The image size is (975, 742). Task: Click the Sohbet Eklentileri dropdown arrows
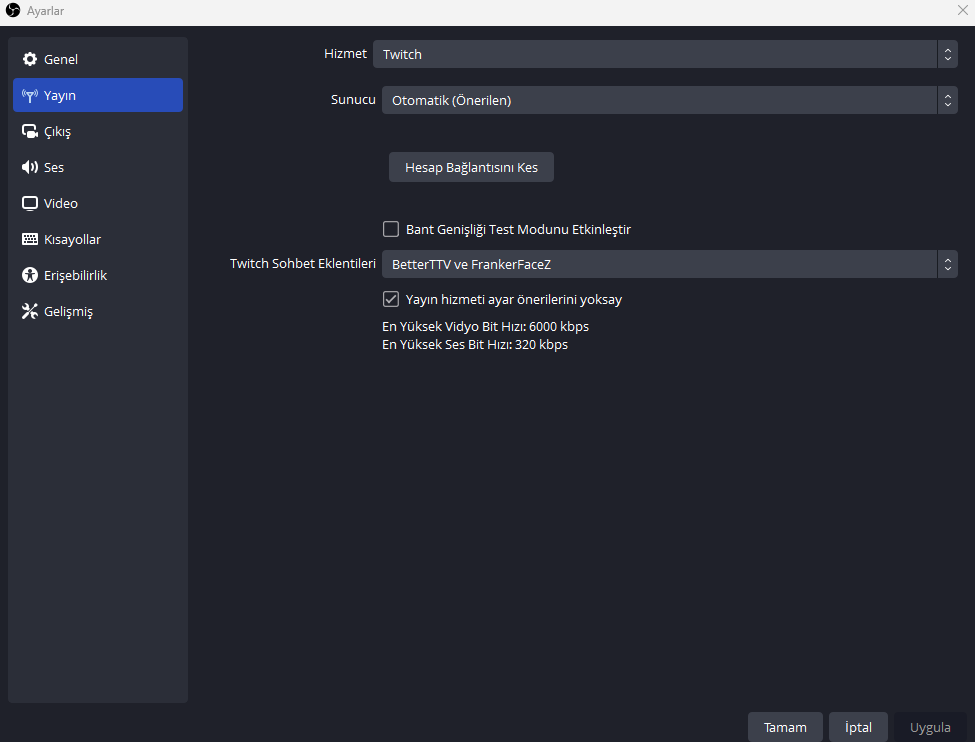click(947, 264)
